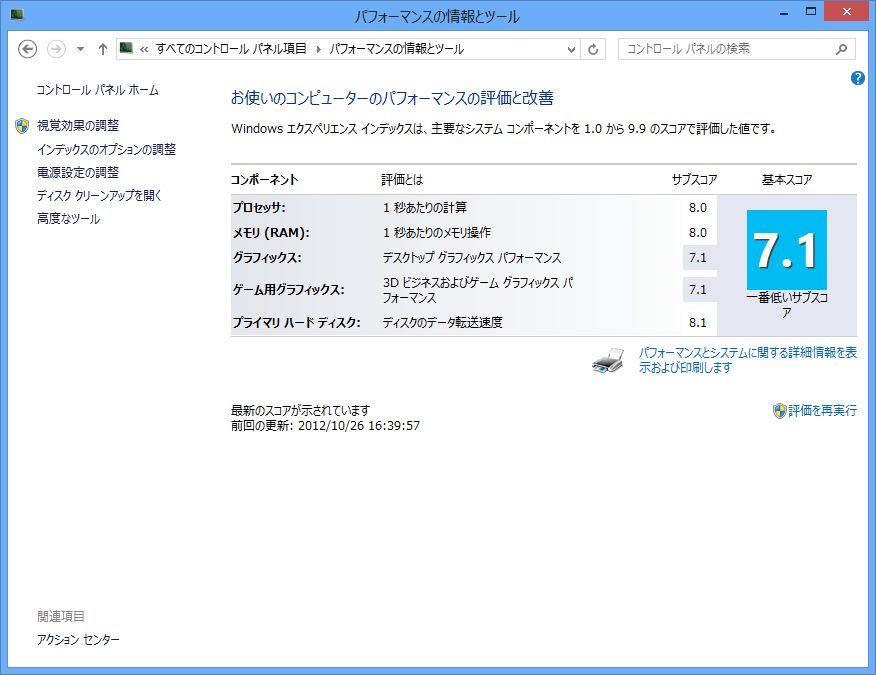Screen dimensions: 876x675
Task: Click shield icon next to 評価を再実行
Action: click(x=779, y=411)
